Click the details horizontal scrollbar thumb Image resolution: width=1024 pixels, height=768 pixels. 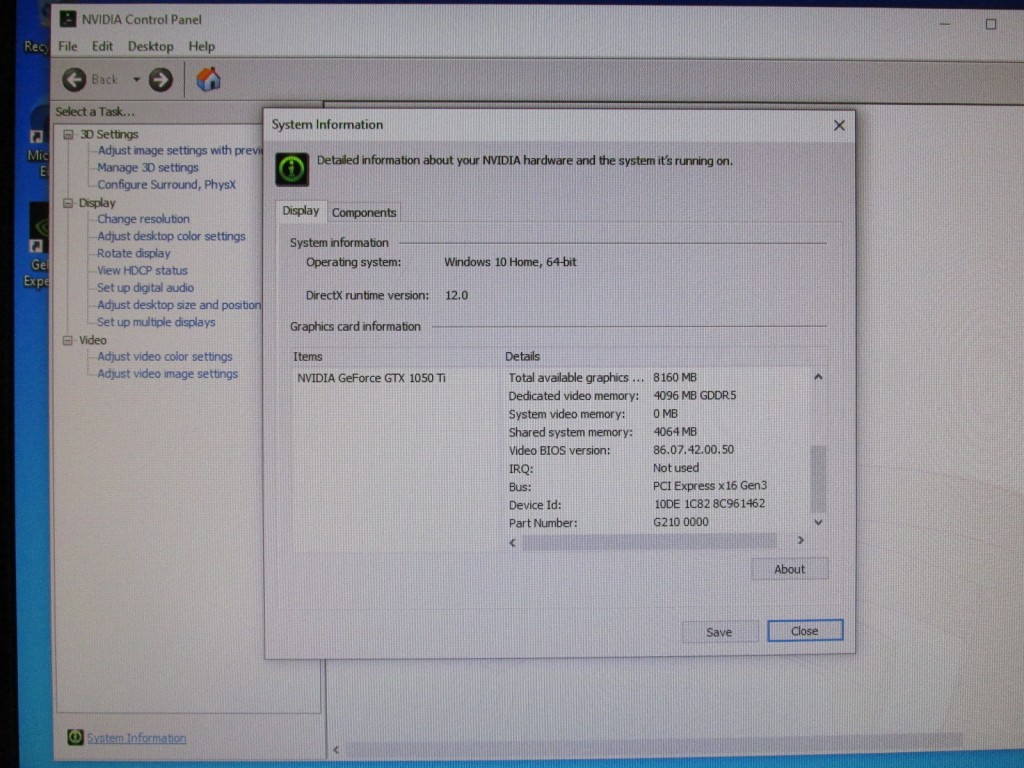(648, 541)
